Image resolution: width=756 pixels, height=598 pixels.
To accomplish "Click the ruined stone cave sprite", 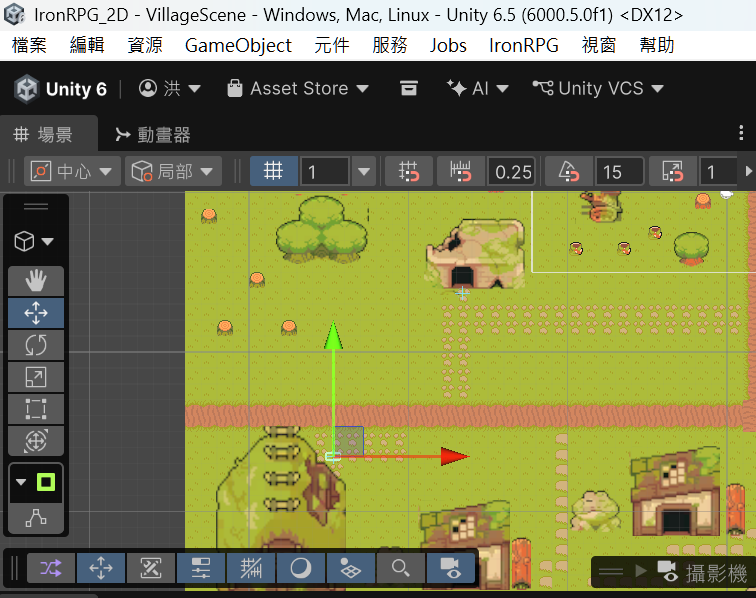I will pos(475,254).
